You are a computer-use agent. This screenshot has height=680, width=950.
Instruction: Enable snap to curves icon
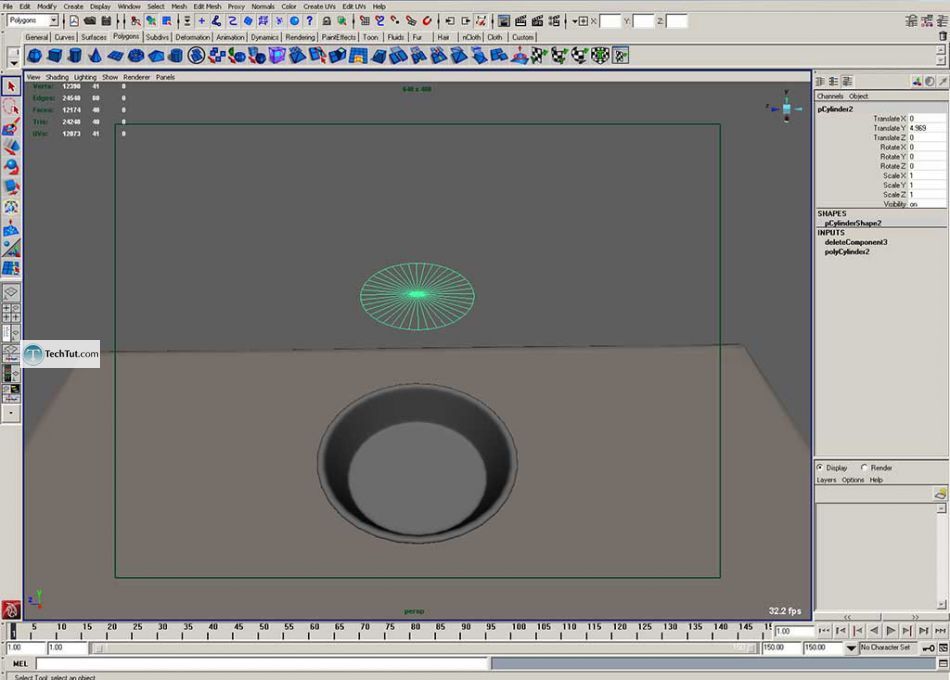[380, 21]
